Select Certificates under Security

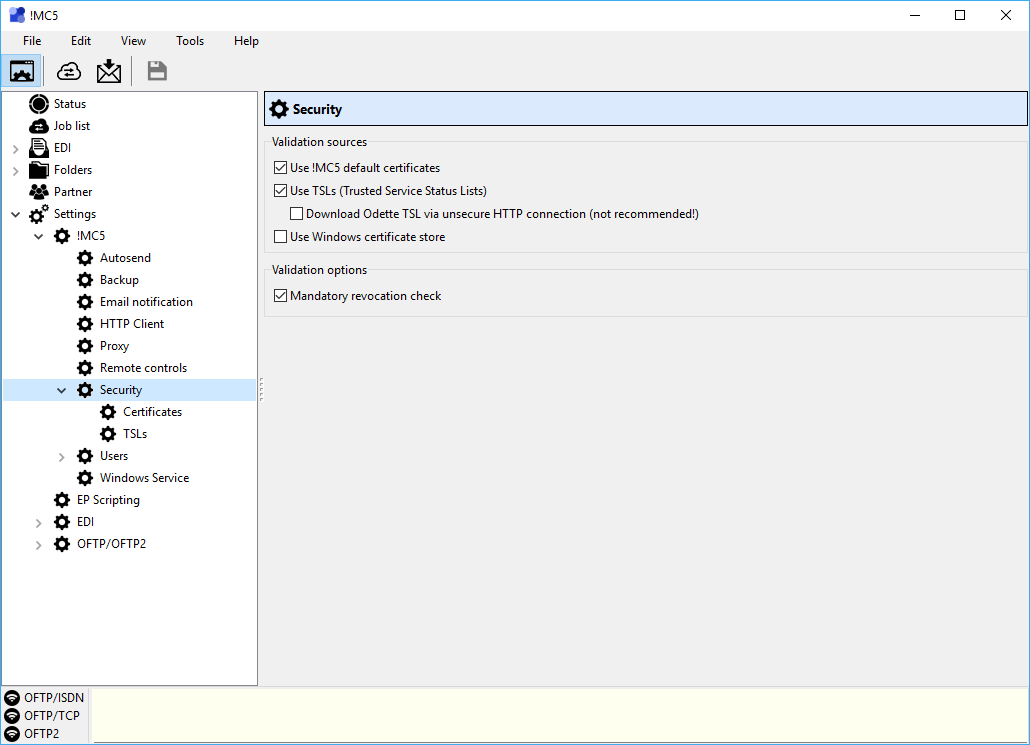click(x=152, y=412)
